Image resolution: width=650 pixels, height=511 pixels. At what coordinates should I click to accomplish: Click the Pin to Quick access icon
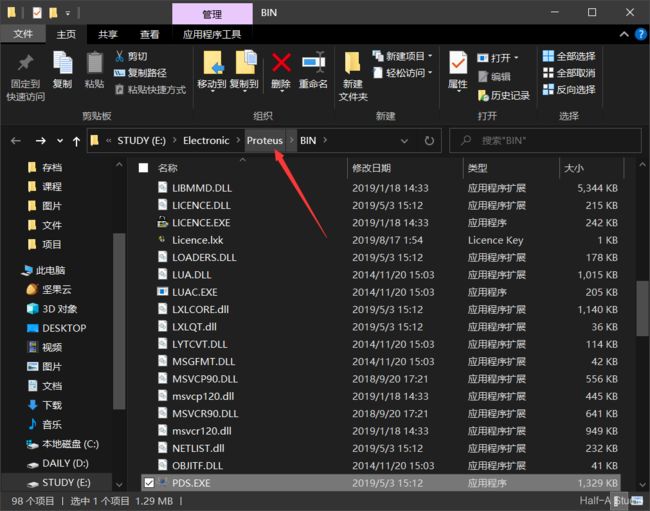coord(25,64)
